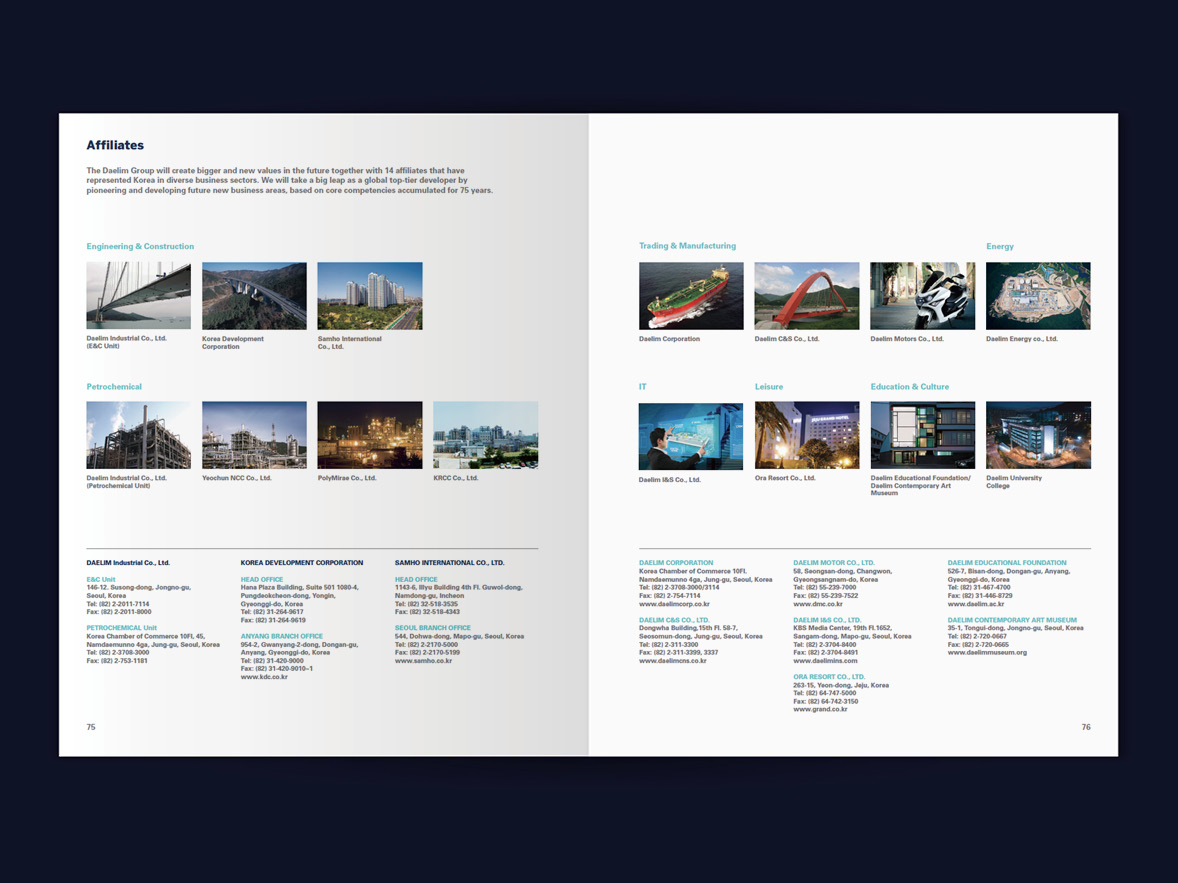Select the Yeochun NCC Co., Ltd. caption

click(x=236, y=478)
